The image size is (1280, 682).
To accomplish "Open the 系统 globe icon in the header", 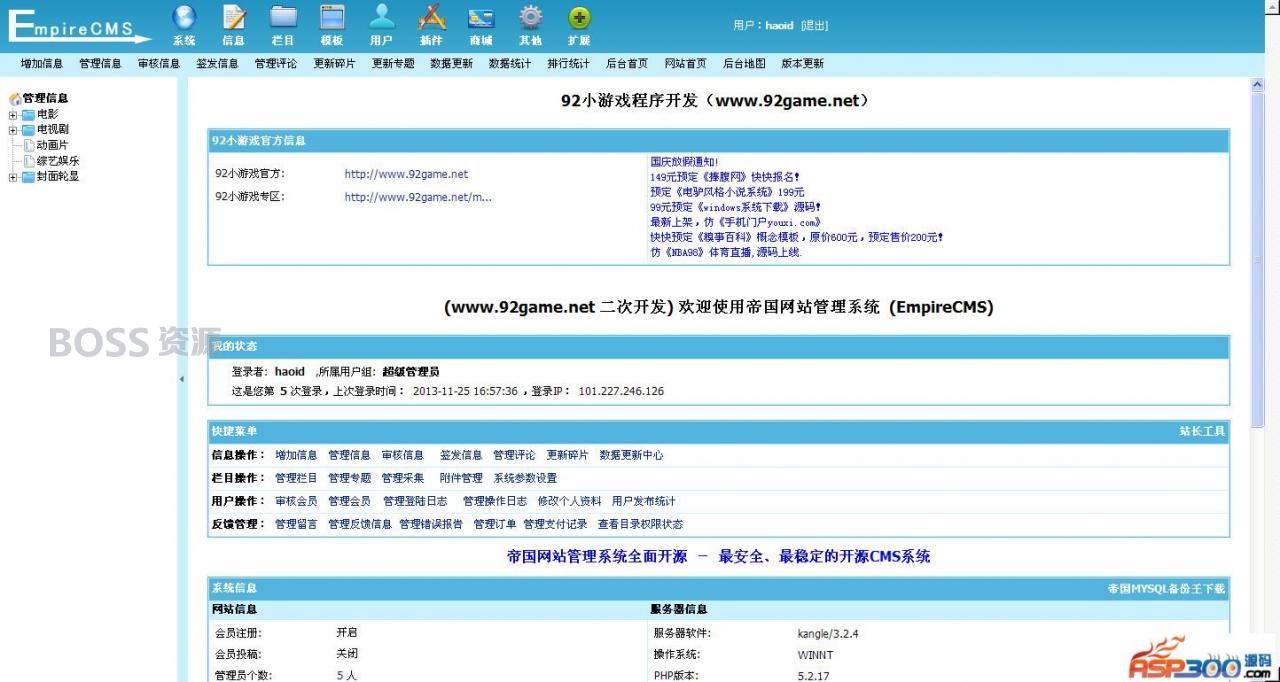I will pos(184,17).
